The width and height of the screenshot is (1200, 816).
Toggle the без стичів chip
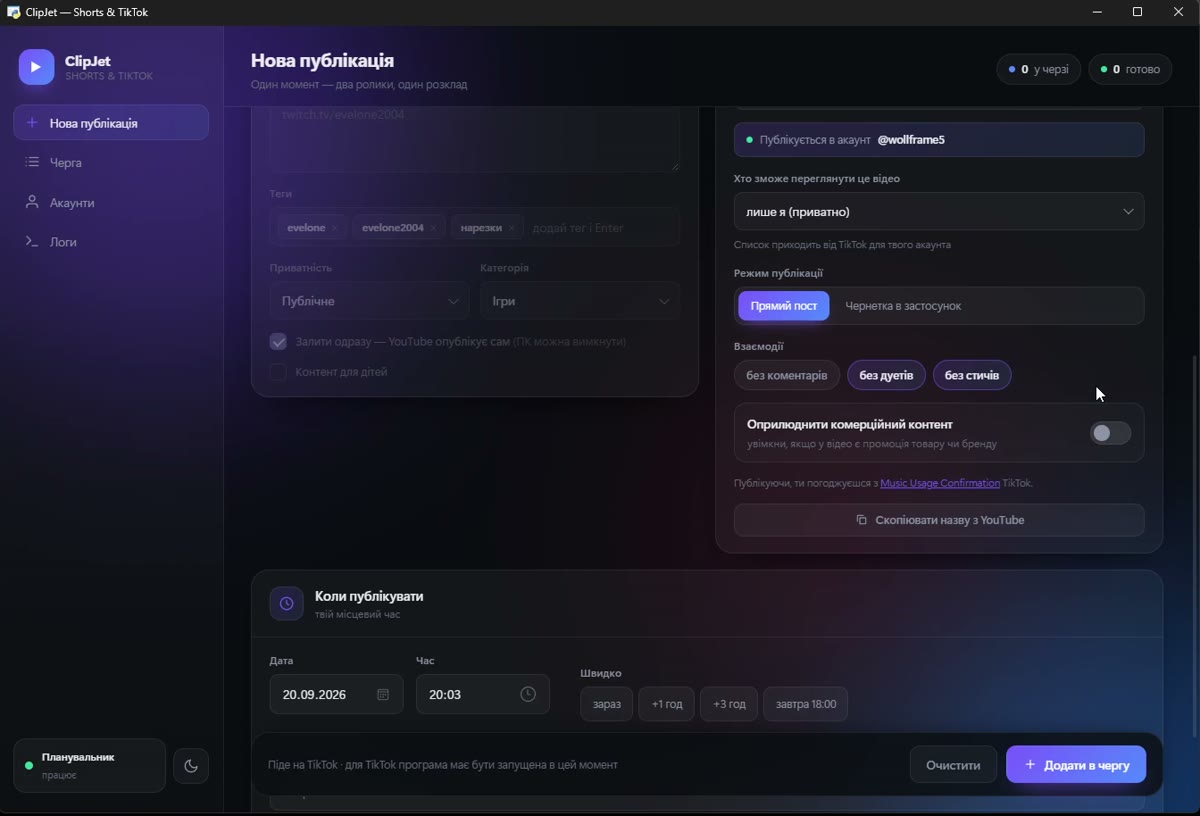coord(972,375)
